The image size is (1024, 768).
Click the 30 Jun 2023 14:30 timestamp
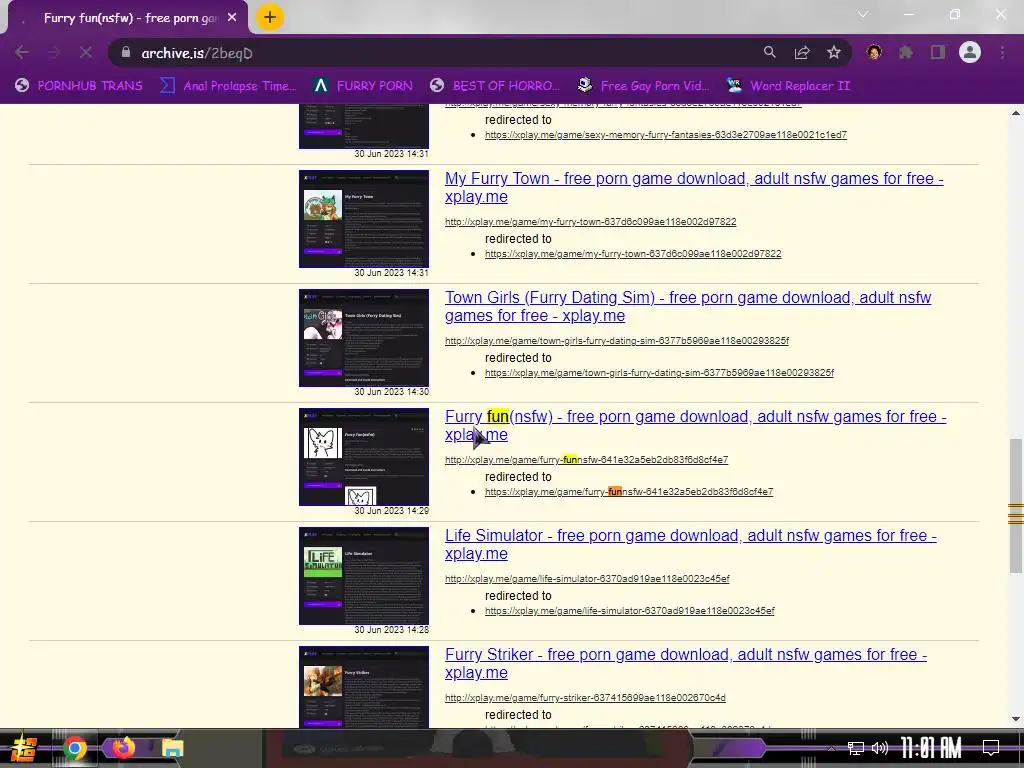[391, 392]
